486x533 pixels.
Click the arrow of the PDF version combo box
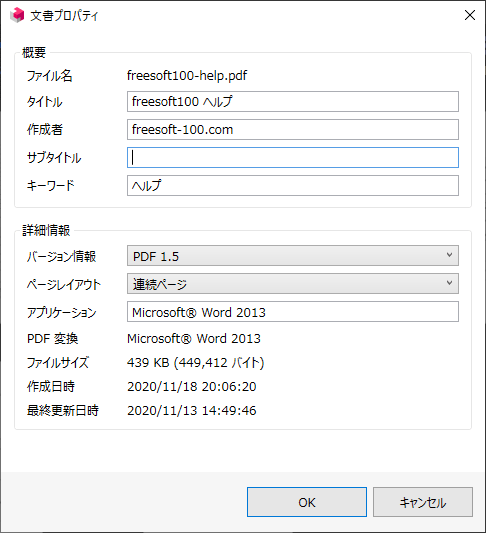tap(449, 255)
